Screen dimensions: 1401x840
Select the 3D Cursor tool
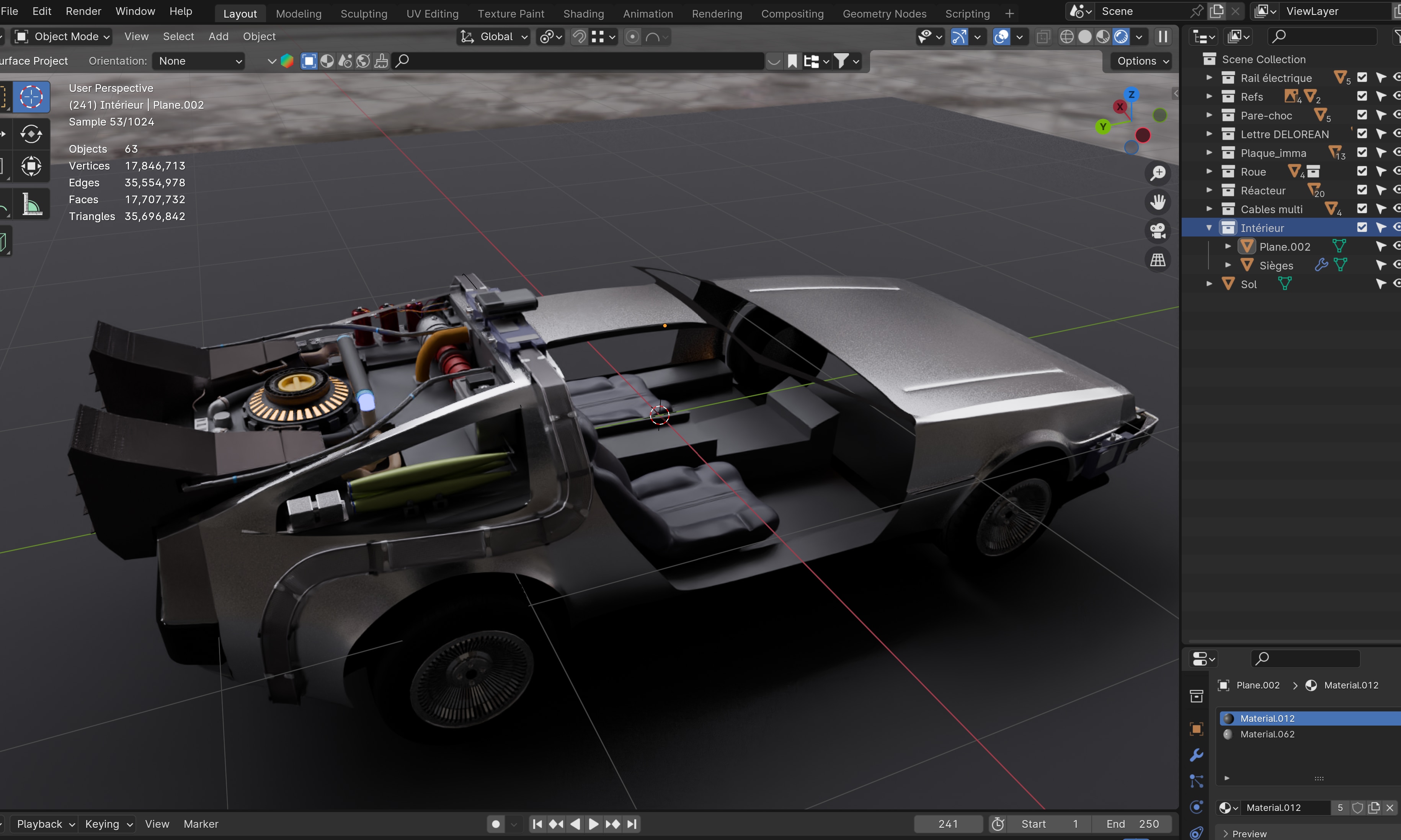(31, 97)
